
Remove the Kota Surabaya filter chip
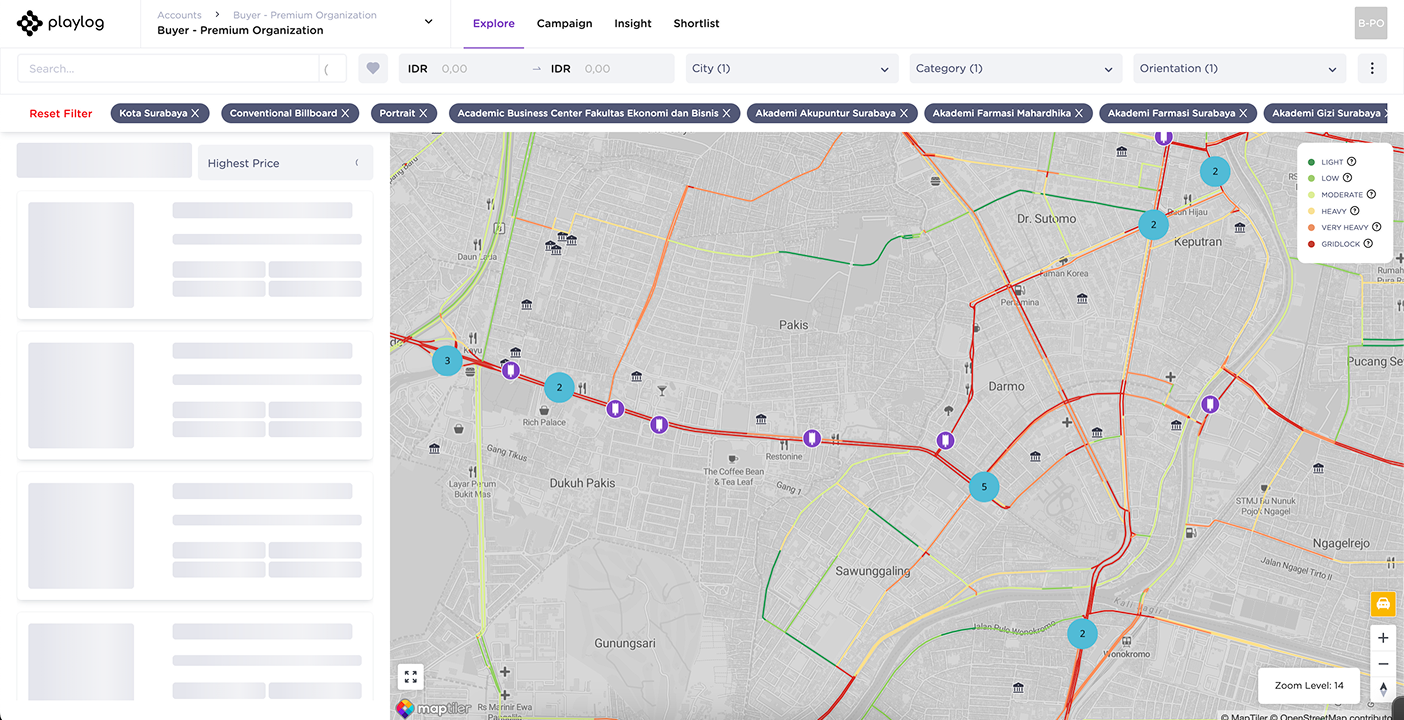pyautogui.click(x=195, y=114)
